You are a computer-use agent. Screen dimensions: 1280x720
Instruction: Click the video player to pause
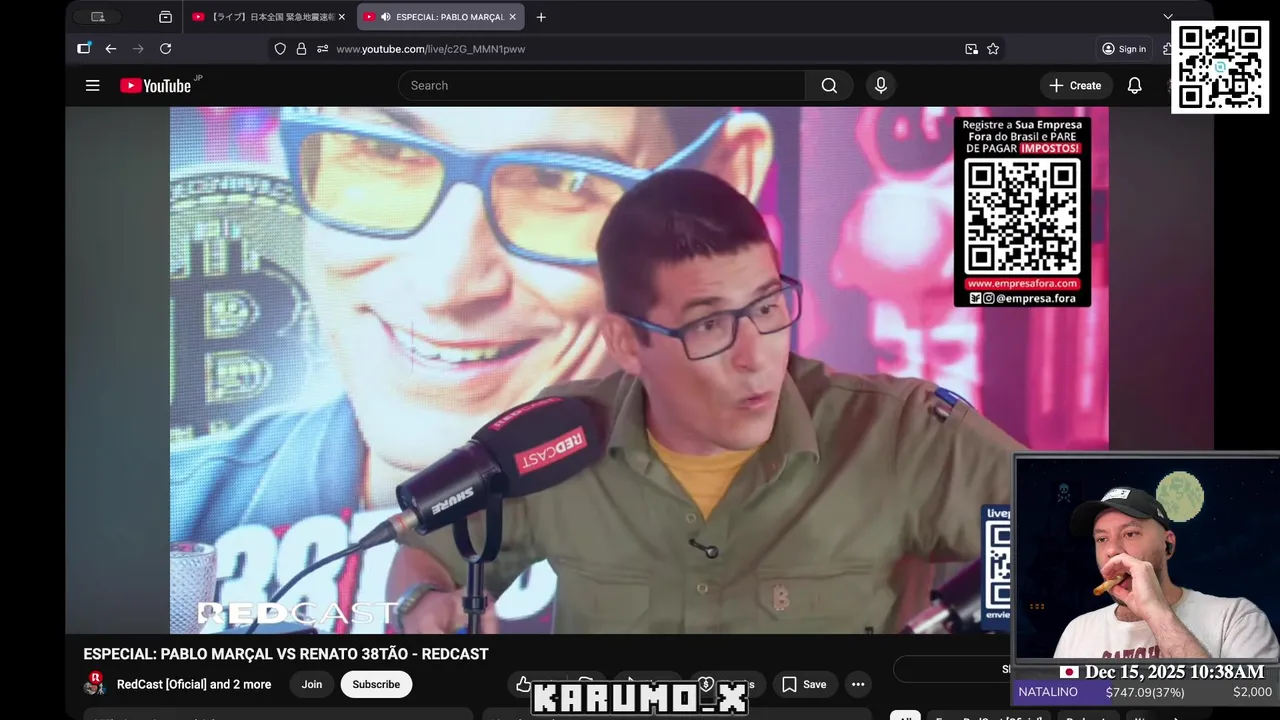click(639, 370)
